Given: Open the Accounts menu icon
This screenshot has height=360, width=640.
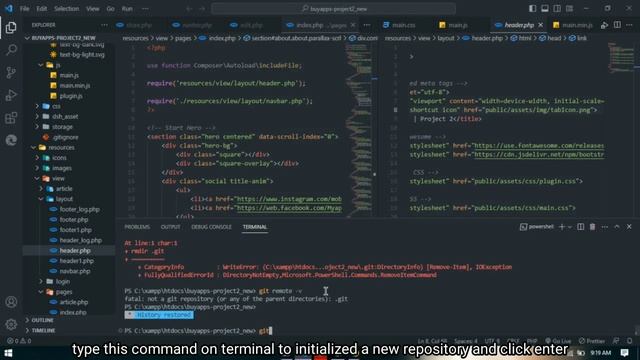Looking at the screenshot, I should click(11, 302).
